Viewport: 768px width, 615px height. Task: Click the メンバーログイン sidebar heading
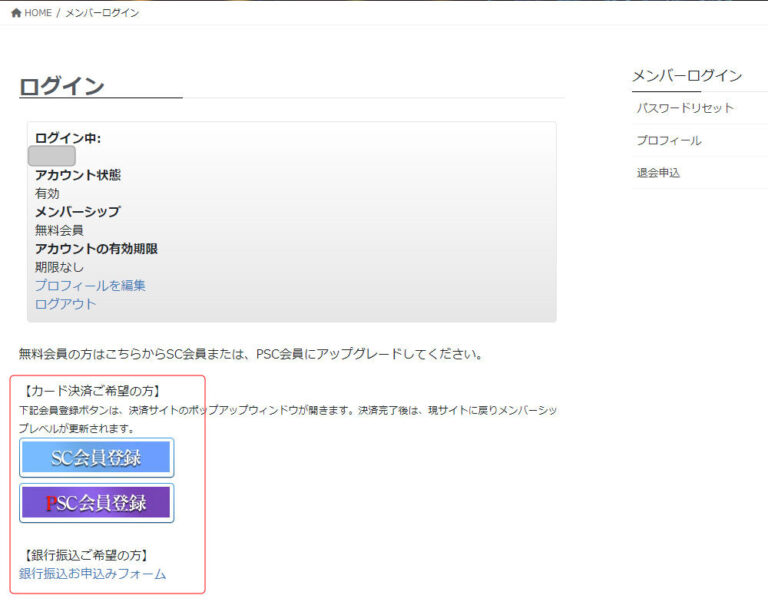(x=687, y=75)
